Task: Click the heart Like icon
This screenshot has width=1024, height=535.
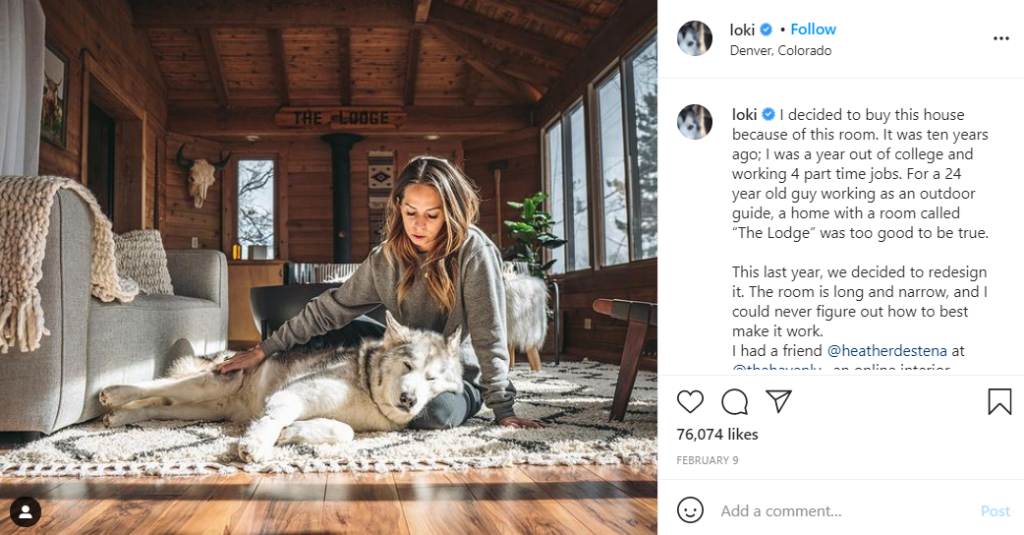Action: click(x=690, y=402)
